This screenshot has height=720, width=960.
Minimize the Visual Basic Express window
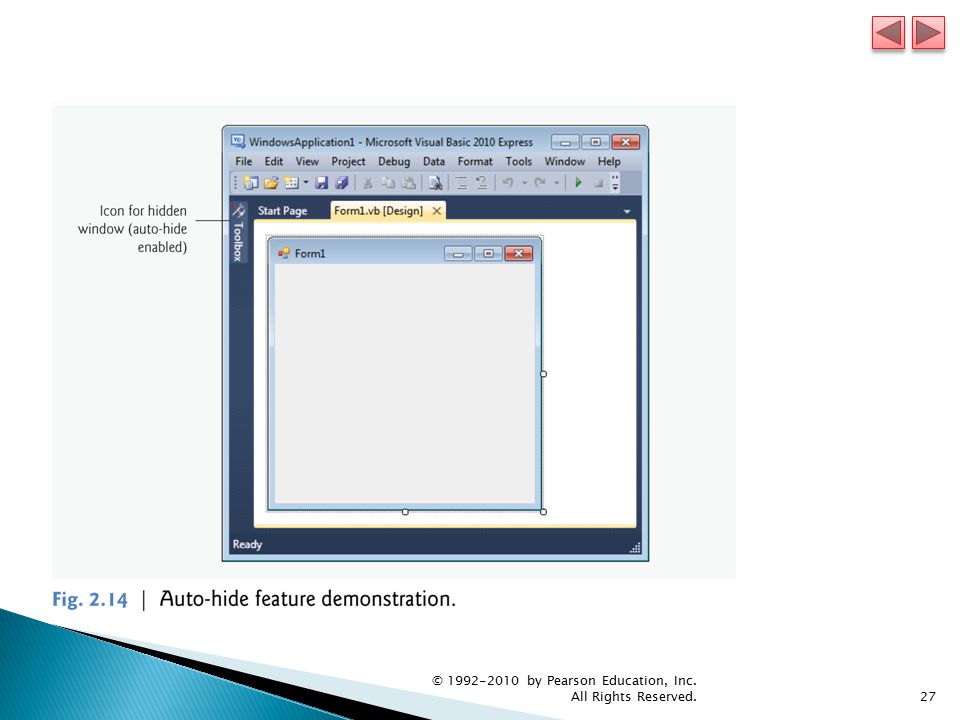click(x=565, y=142)
